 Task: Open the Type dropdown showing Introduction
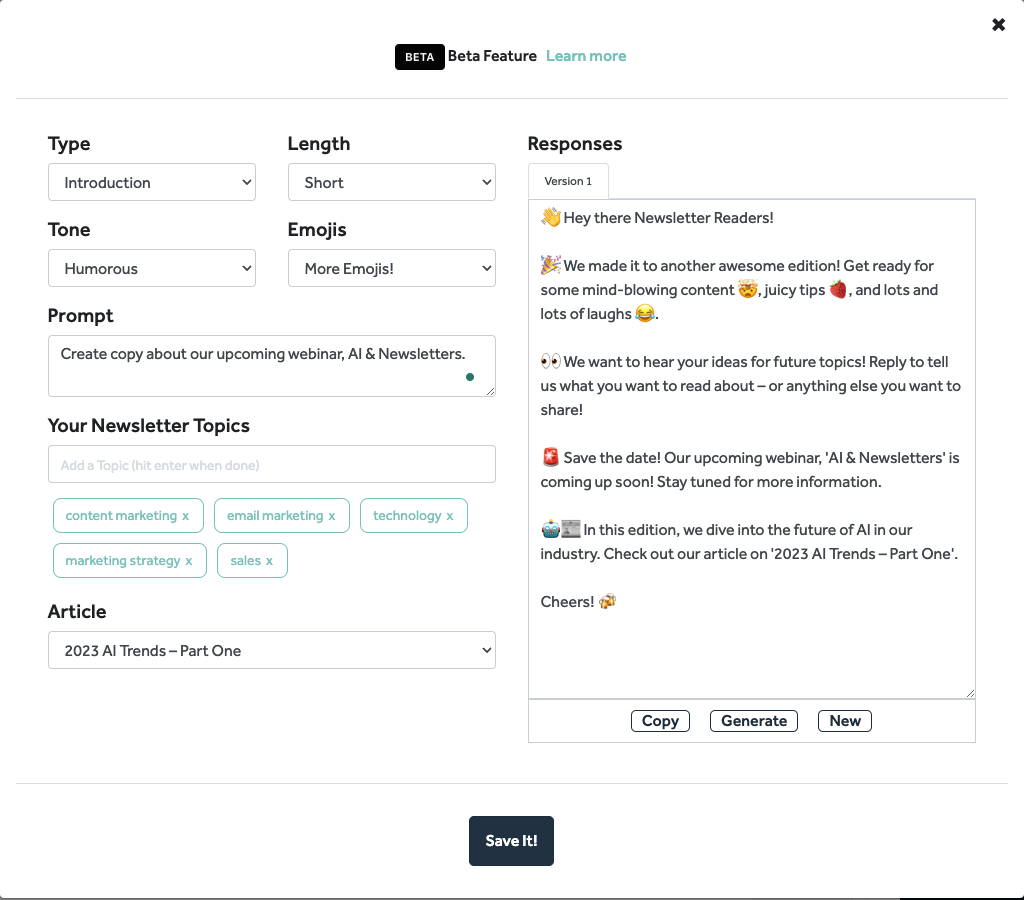pos(152,183)
